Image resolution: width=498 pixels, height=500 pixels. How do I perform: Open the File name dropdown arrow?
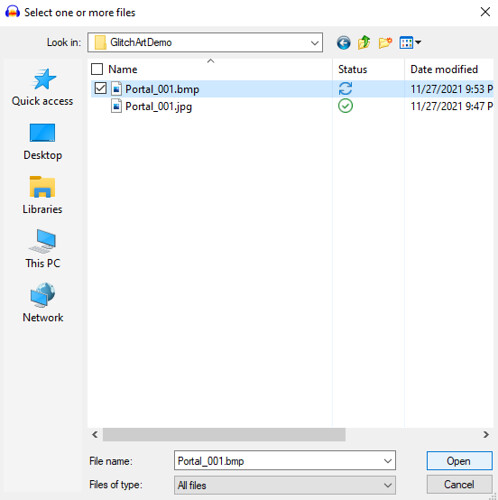[x=387, y=461]
